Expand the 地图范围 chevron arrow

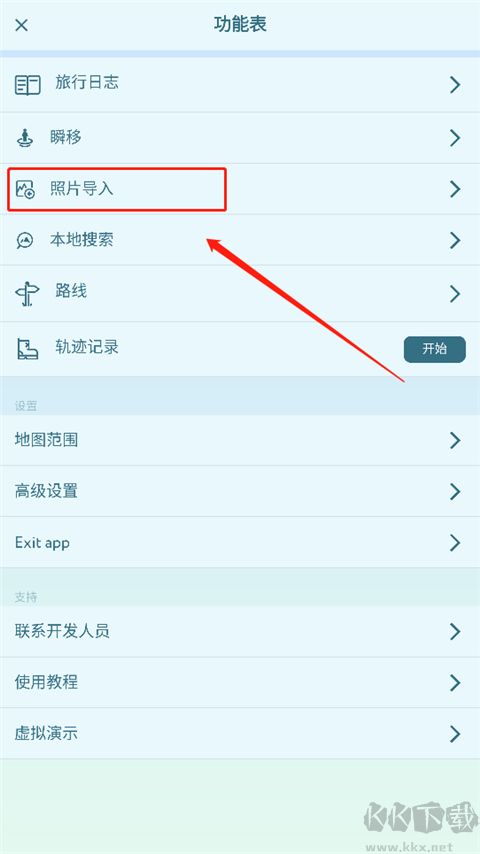[455, 440]
